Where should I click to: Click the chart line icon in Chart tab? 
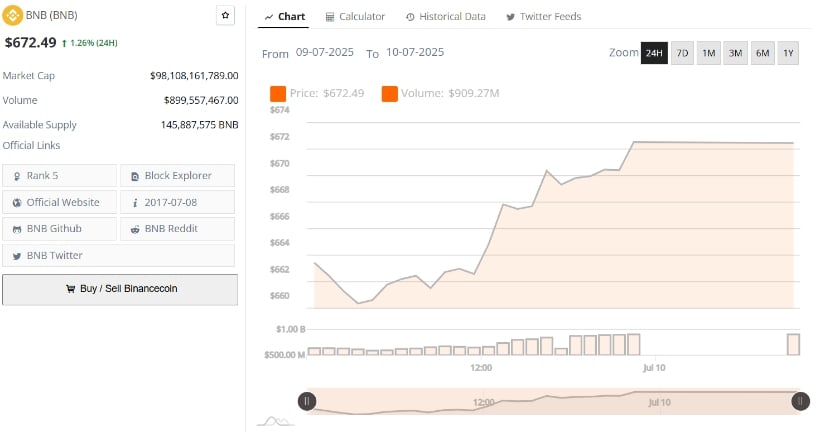point(269,17)
